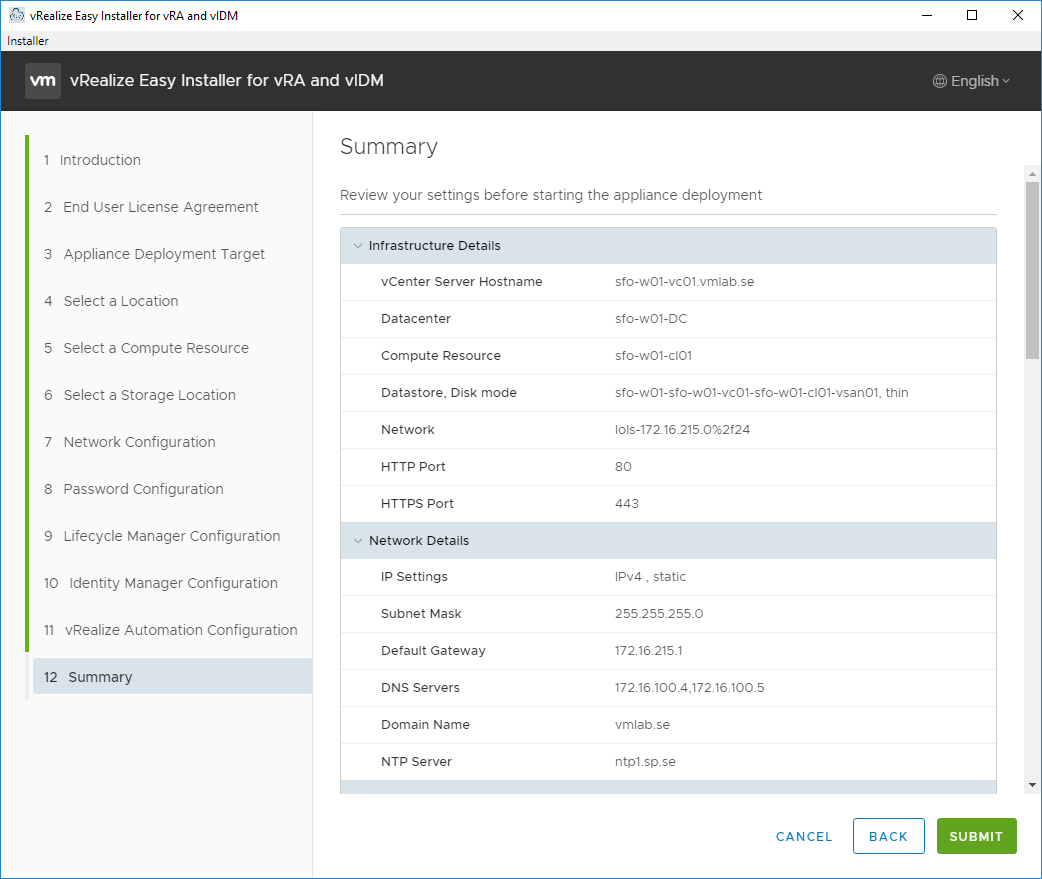1042x879 pixels.
Task: Open Lifecycle Manager Configuration step
Action: (x=162, y=536)
